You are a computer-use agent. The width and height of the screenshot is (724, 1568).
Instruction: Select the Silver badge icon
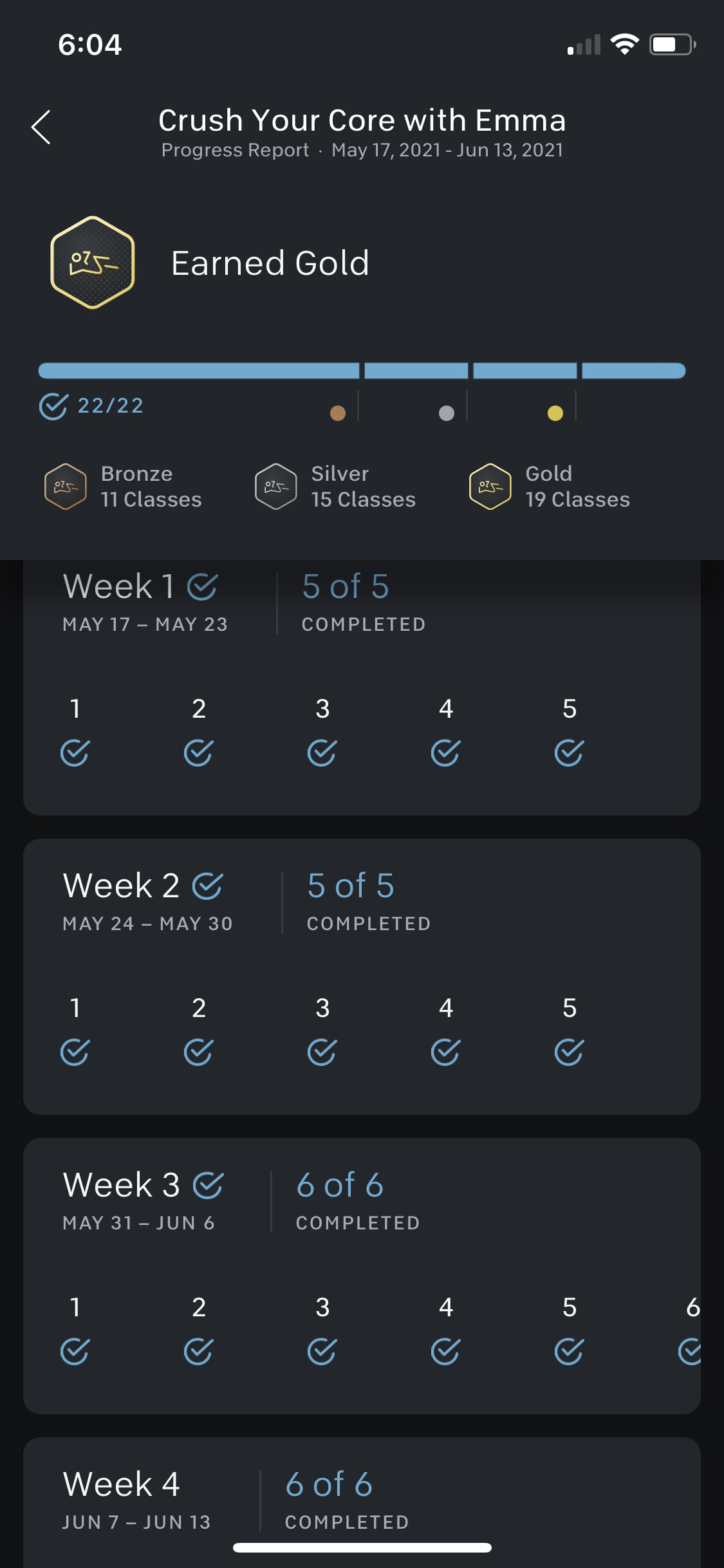pos(275,487)
